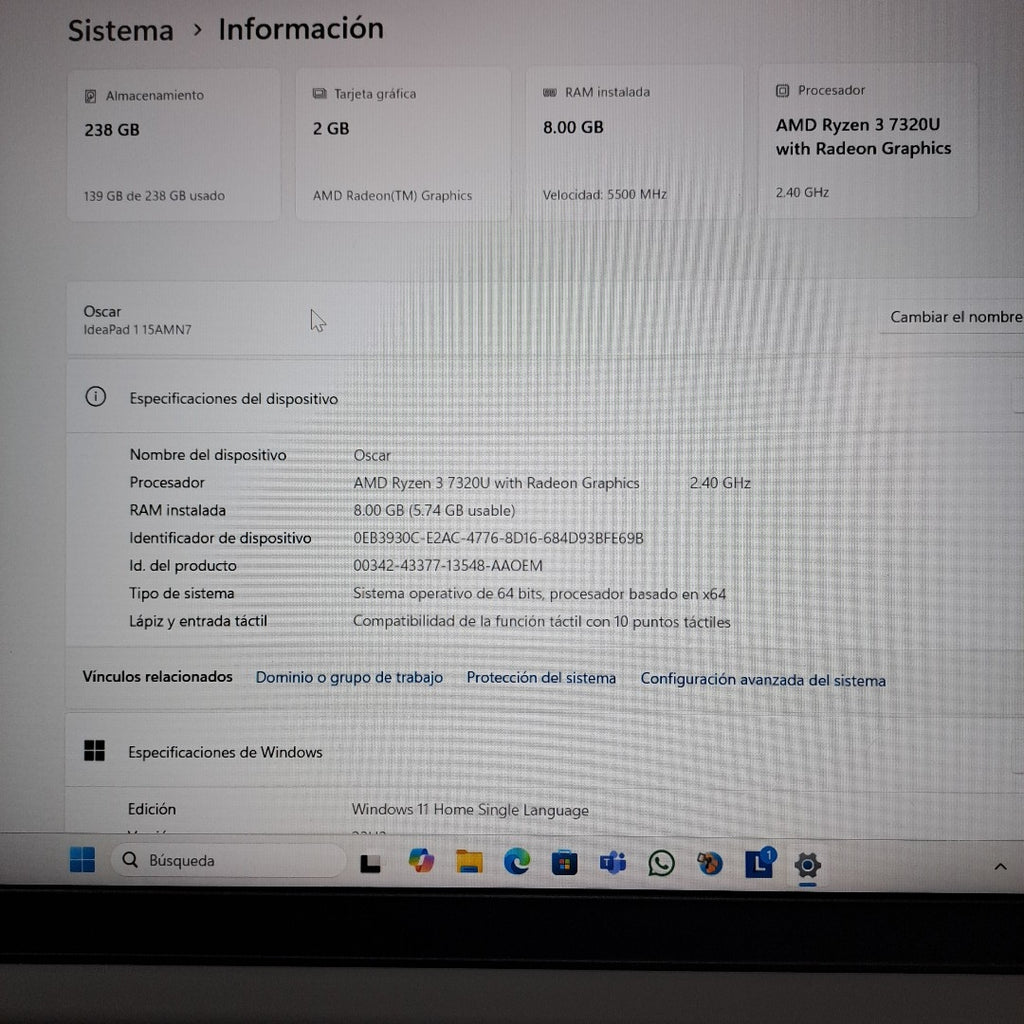1024x1024 pixels.
Task: Open Microsoft Edge browser
Action: [x=517, y=862]
